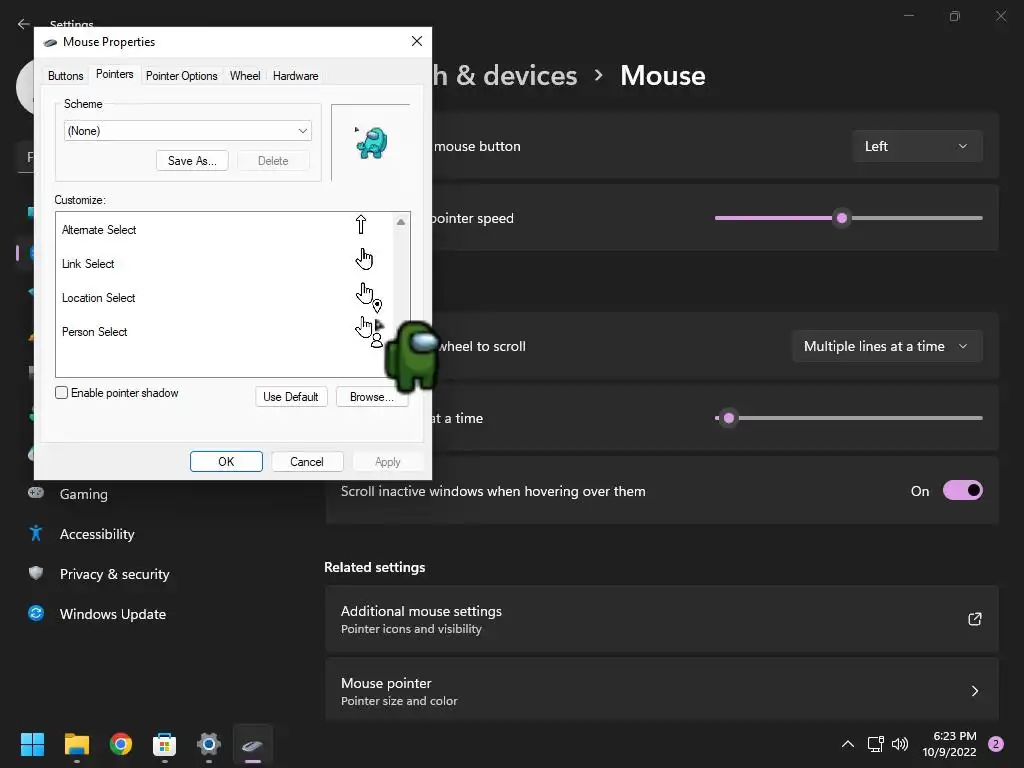This screenshot has height=768, width=1024.
Task: Select the Link Select hand cursor icon
Action: point(364,259)
